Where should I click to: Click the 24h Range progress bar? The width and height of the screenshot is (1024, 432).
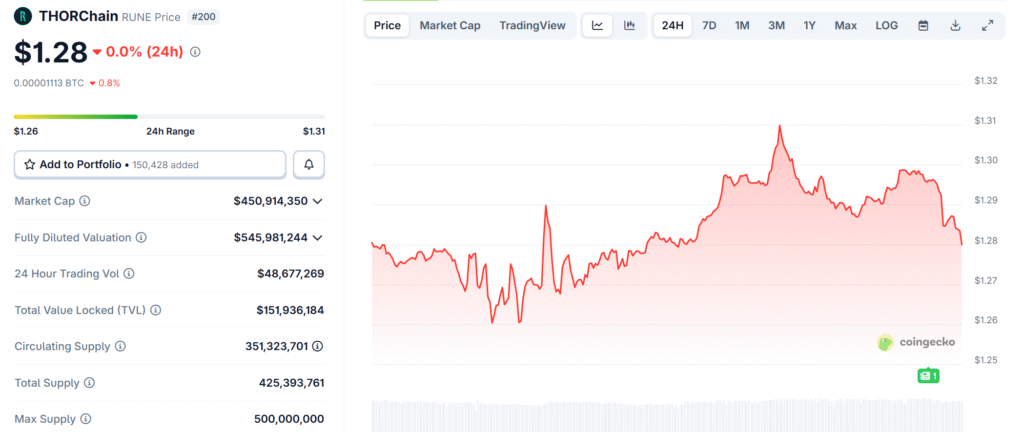click(x=170, y=117)
